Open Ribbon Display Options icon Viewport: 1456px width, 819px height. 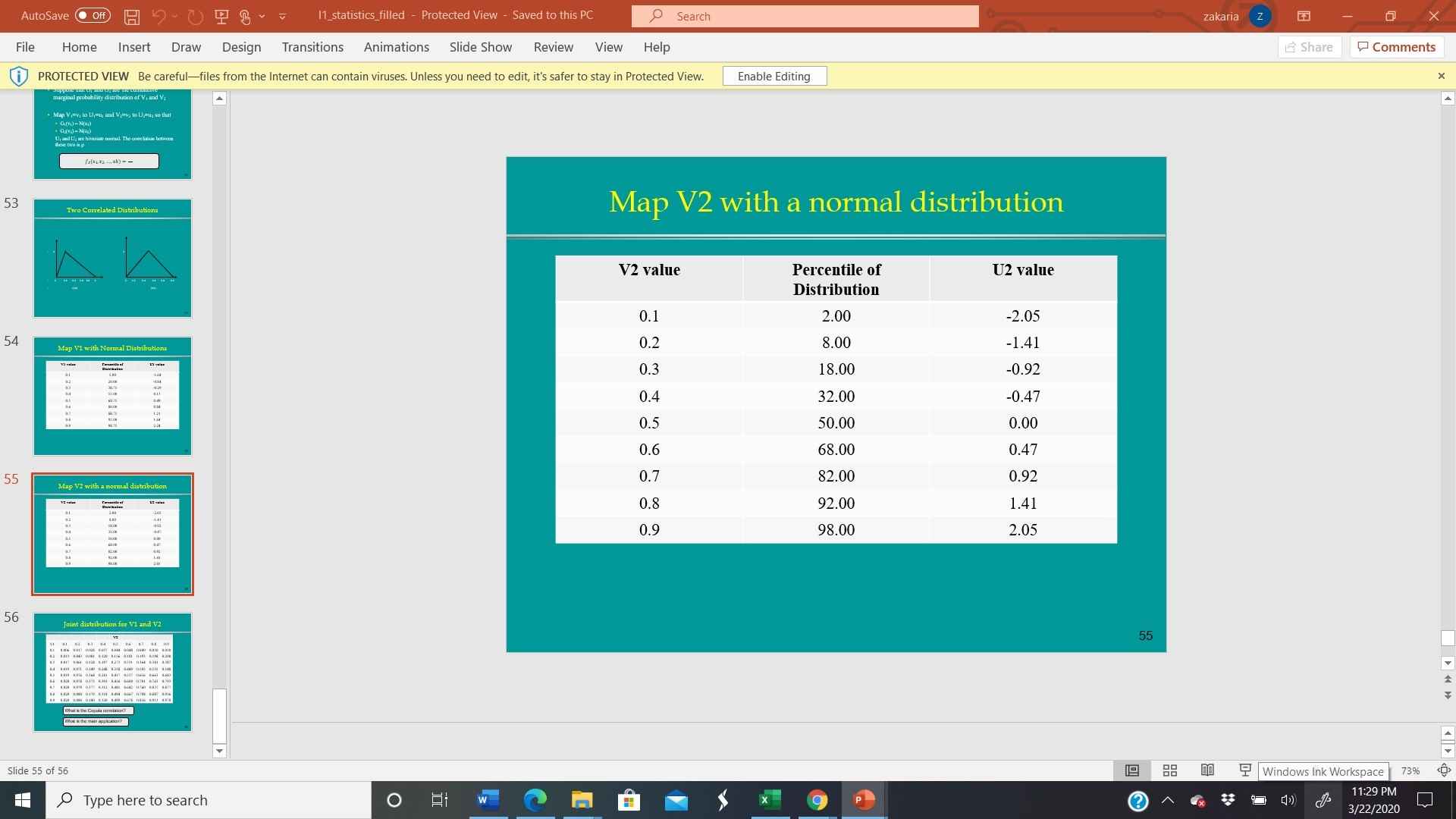(1304, 16)
